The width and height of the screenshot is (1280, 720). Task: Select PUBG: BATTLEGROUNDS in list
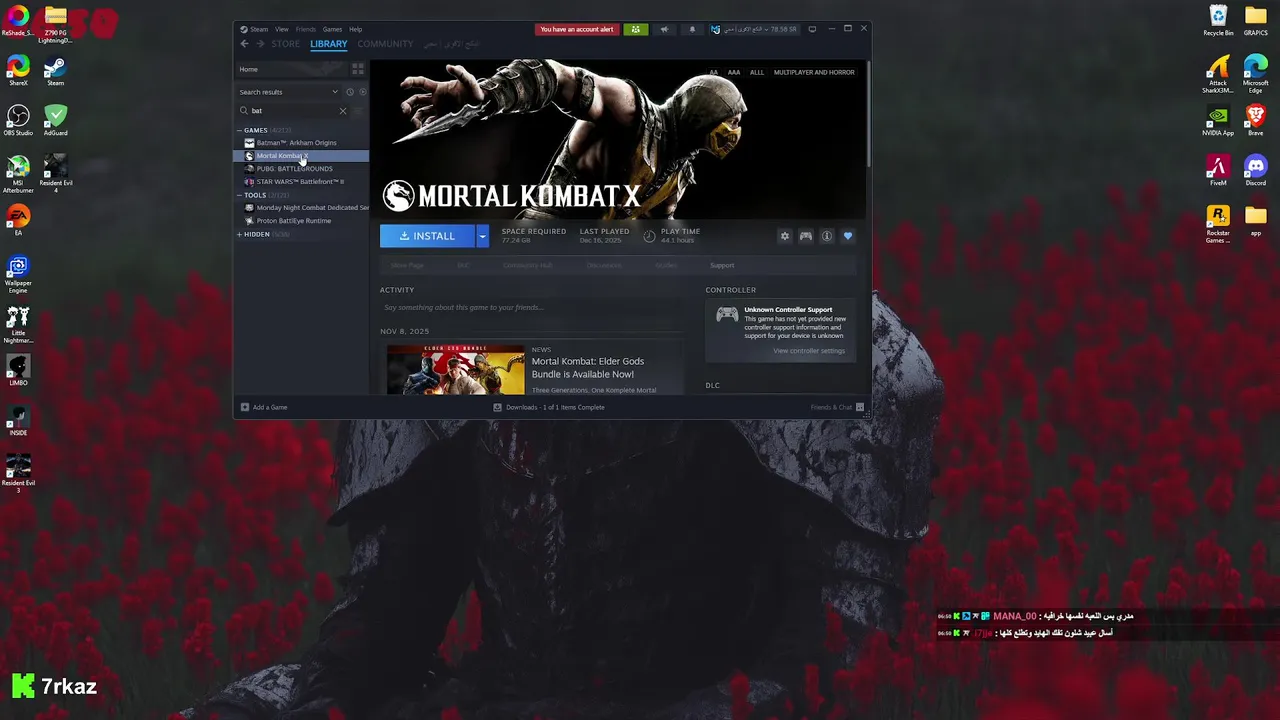tap(302, 169)
